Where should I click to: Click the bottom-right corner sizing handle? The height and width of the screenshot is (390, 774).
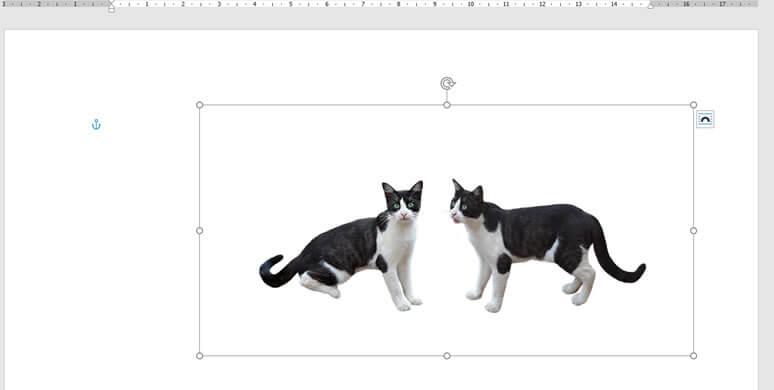[x=693, y=355]
